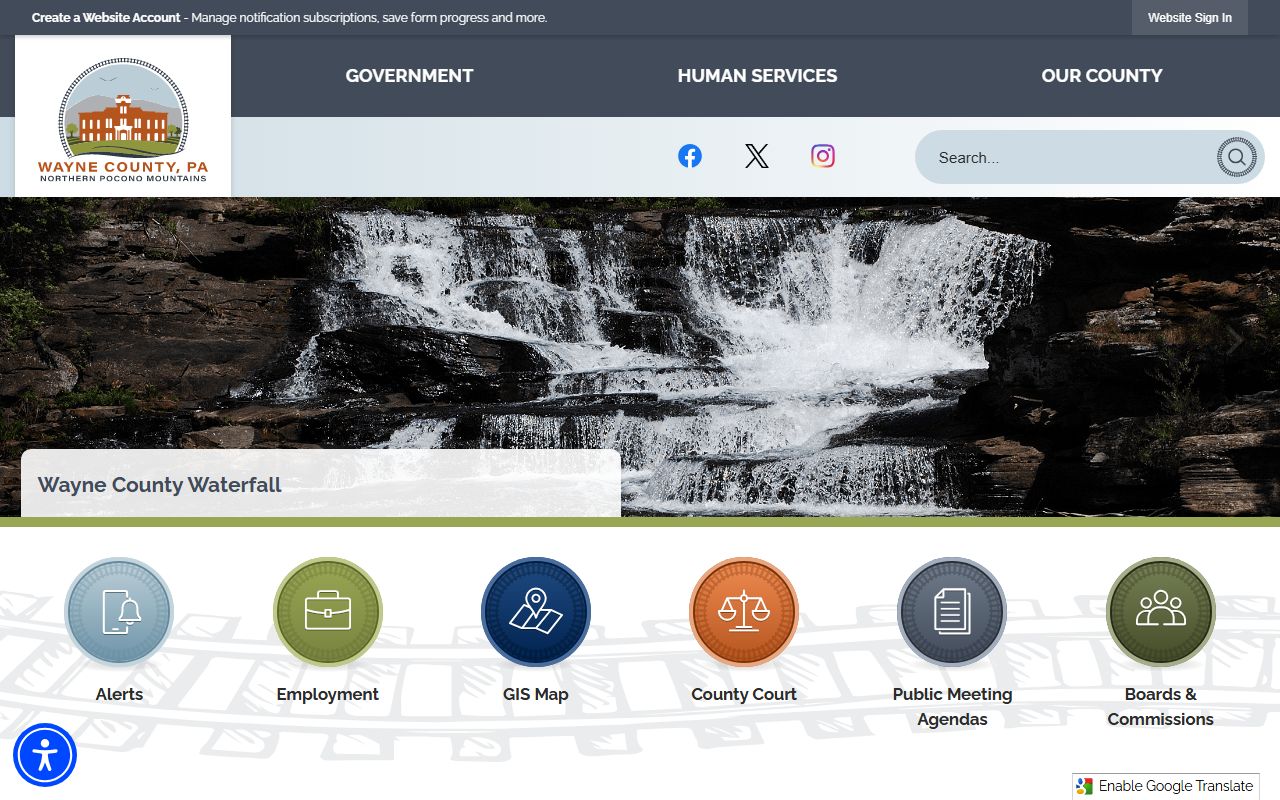The width and height of the screenshot is (1280, 800).
Task: Click the Create a Website Account link
Action: [106, 18]
